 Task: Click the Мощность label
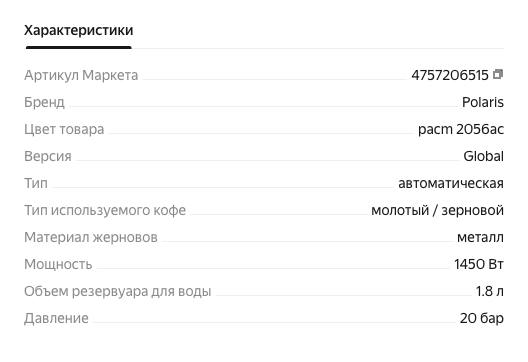(x=58, y=264)
